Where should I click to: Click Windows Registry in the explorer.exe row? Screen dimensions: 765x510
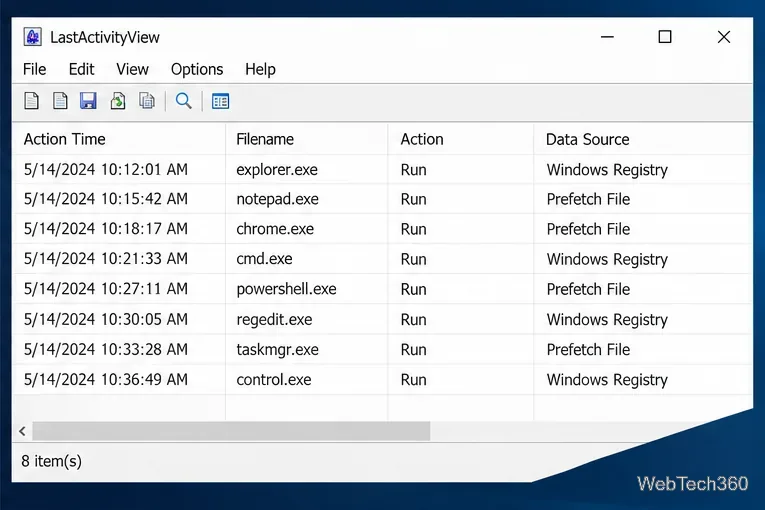pyautogui.click(x=607, y=170)
